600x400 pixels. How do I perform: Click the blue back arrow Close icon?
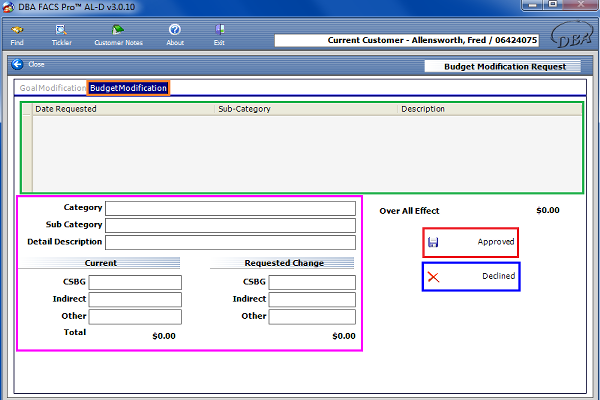[17, 64]
